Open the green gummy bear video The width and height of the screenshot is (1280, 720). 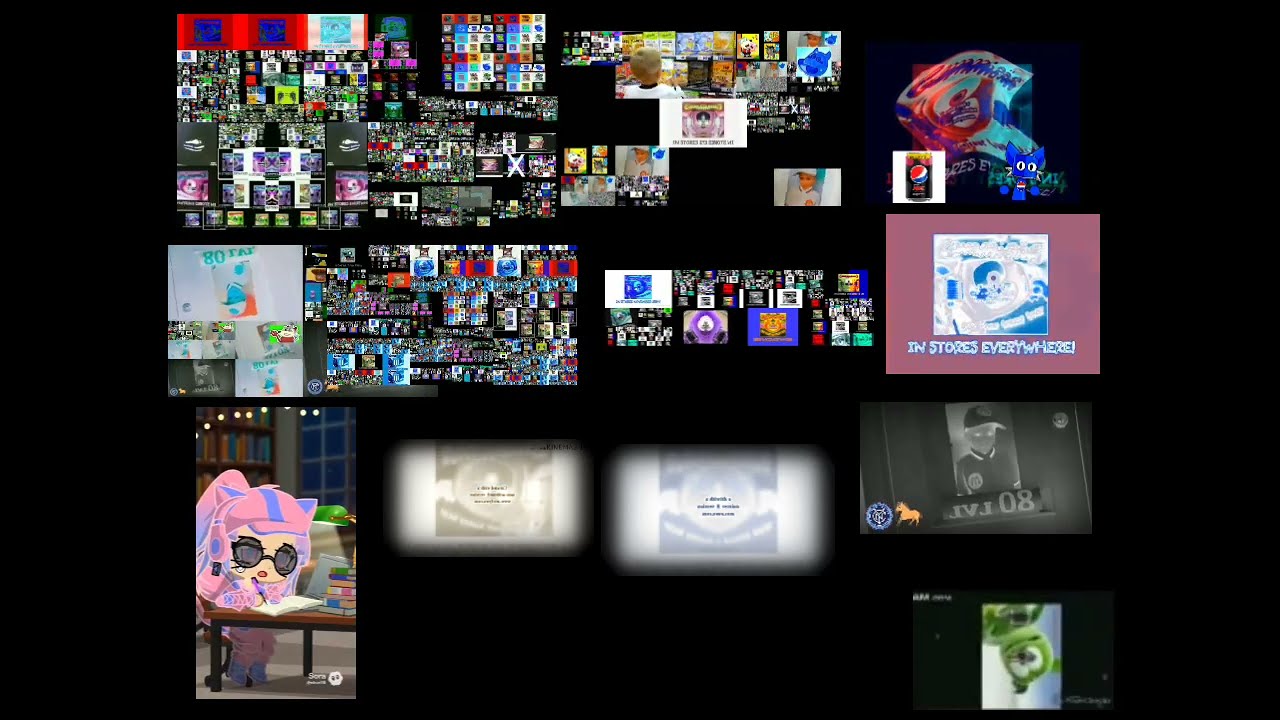coord(1013,650)
